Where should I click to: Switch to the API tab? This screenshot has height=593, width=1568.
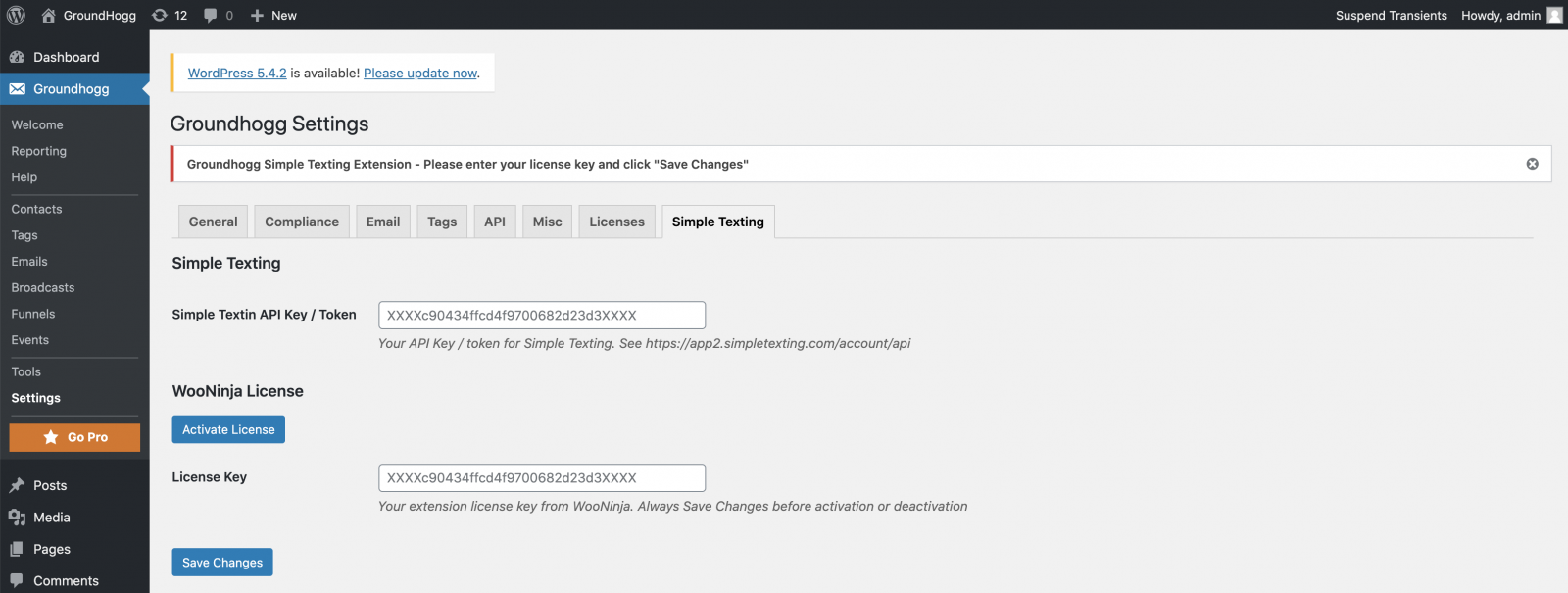495,222
